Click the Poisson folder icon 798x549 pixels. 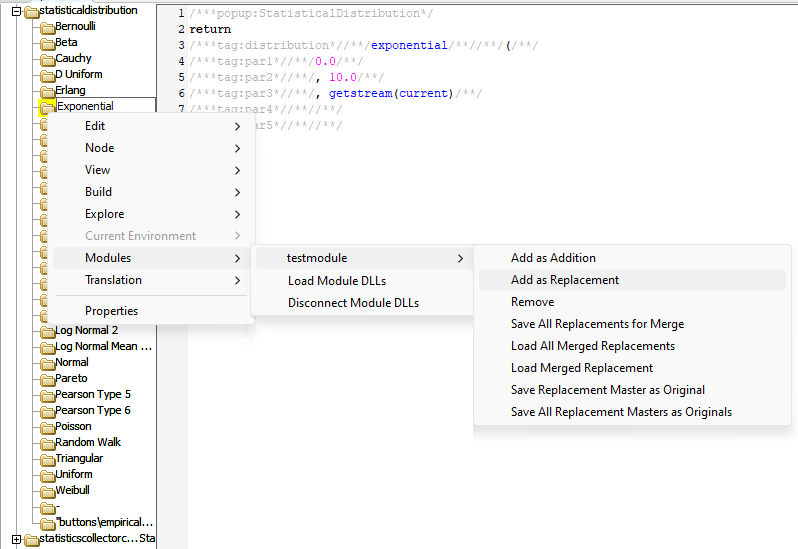tap(46, 427)
